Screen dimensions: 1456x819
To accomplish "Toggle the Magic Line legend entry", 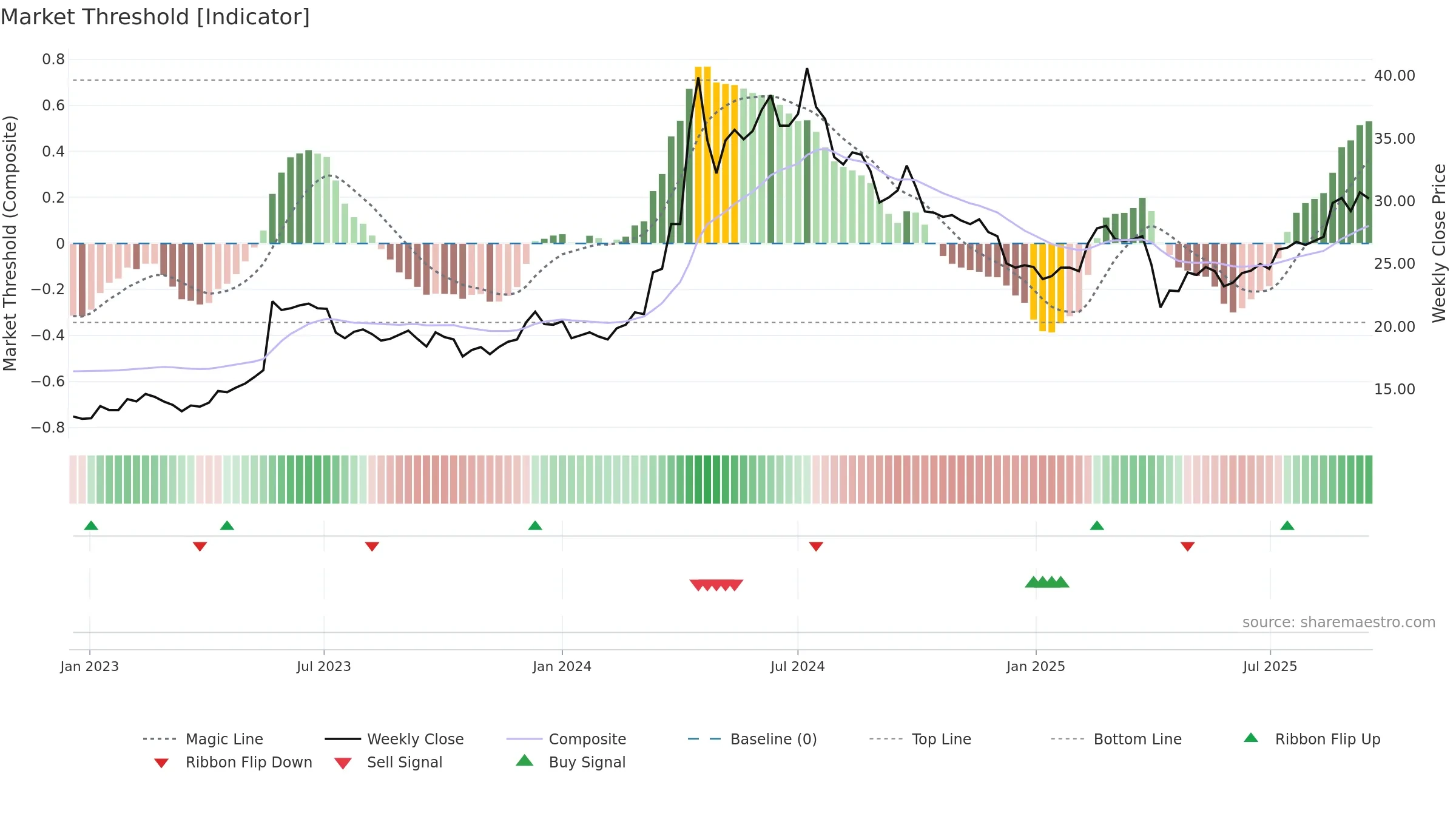I will pyautogui.click(x=203, y=739).
